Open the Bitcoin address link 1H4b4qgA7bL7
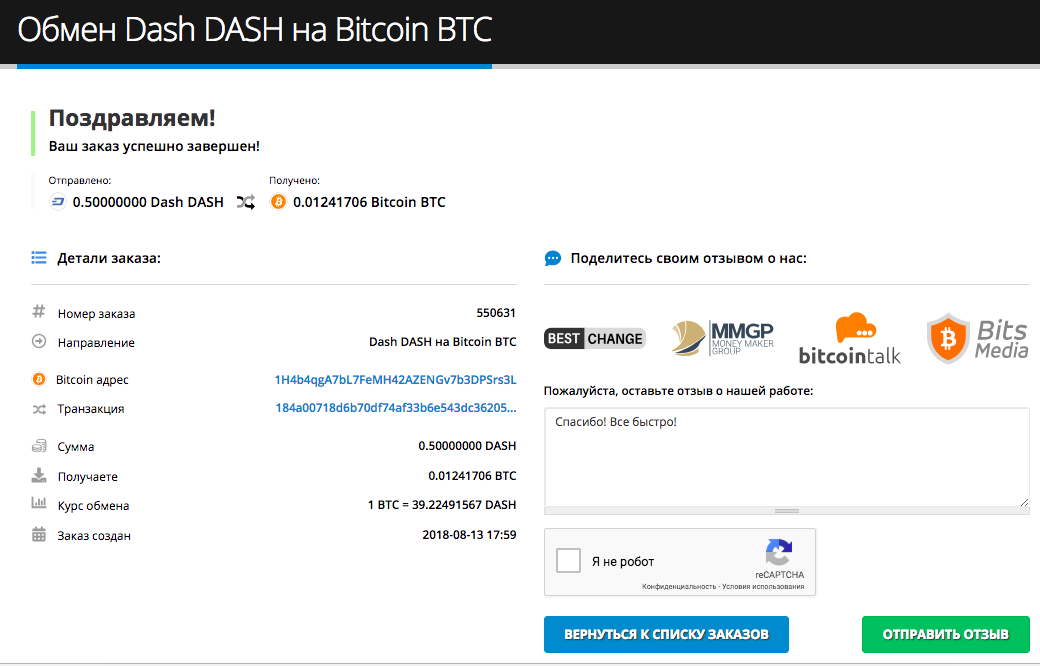 pyautogui.click(x=395, y=379)
